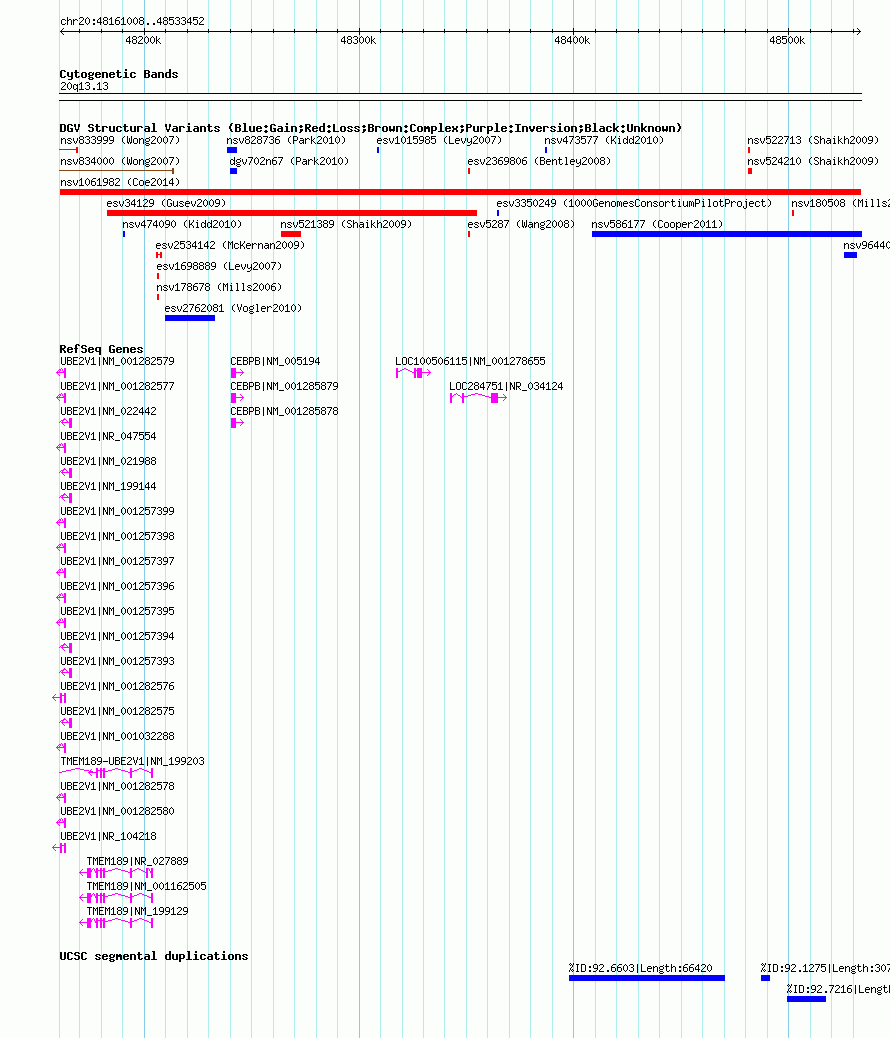Select the Cytogenetic Bands track title
The image size is (890, 1038).
pos(119,74)
